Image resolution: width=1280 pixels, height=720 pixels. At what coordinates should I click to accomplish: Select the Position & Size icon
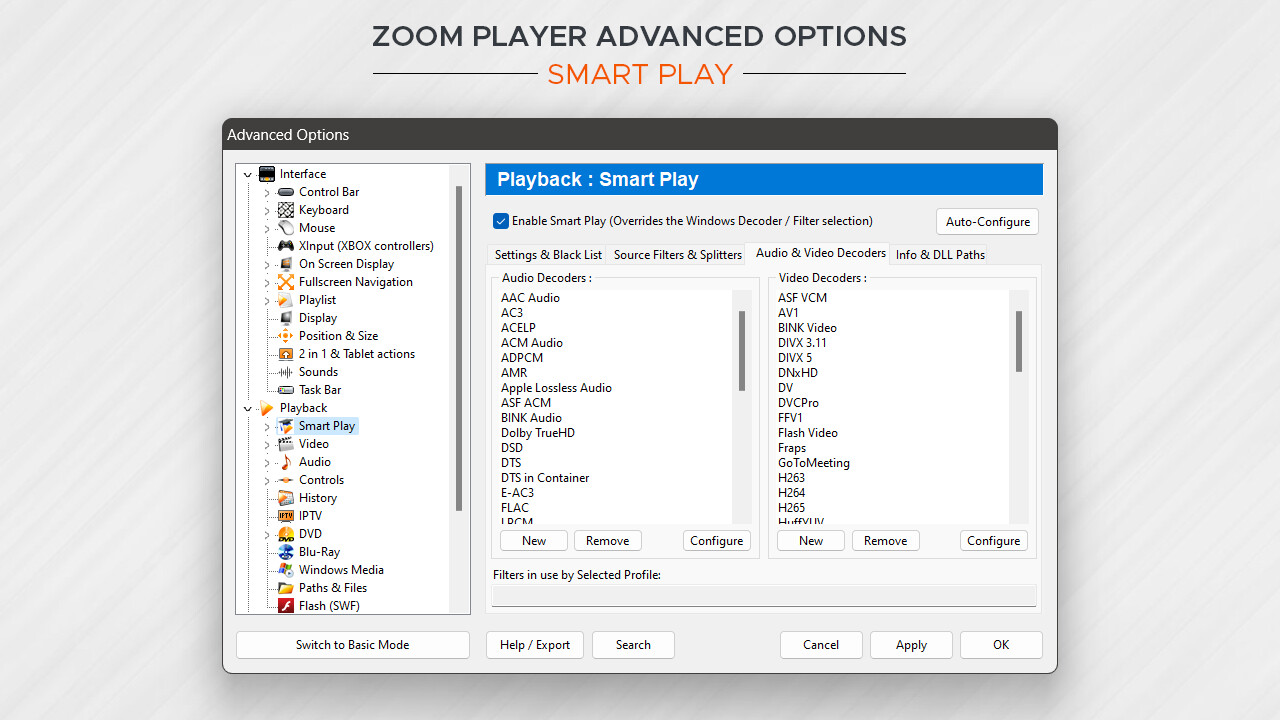pyautogui.click(x=286, y=335)
